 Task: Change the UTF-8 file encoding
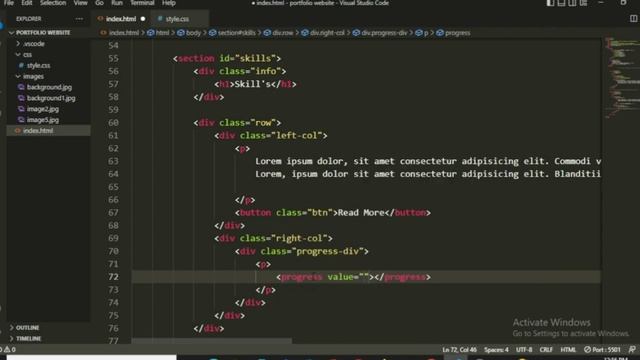[x=524, y=350]
